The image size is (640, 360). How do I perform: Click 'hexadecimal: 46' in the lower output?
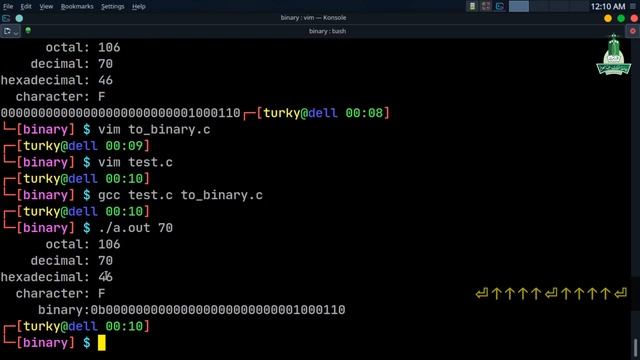tap(56, 277)
